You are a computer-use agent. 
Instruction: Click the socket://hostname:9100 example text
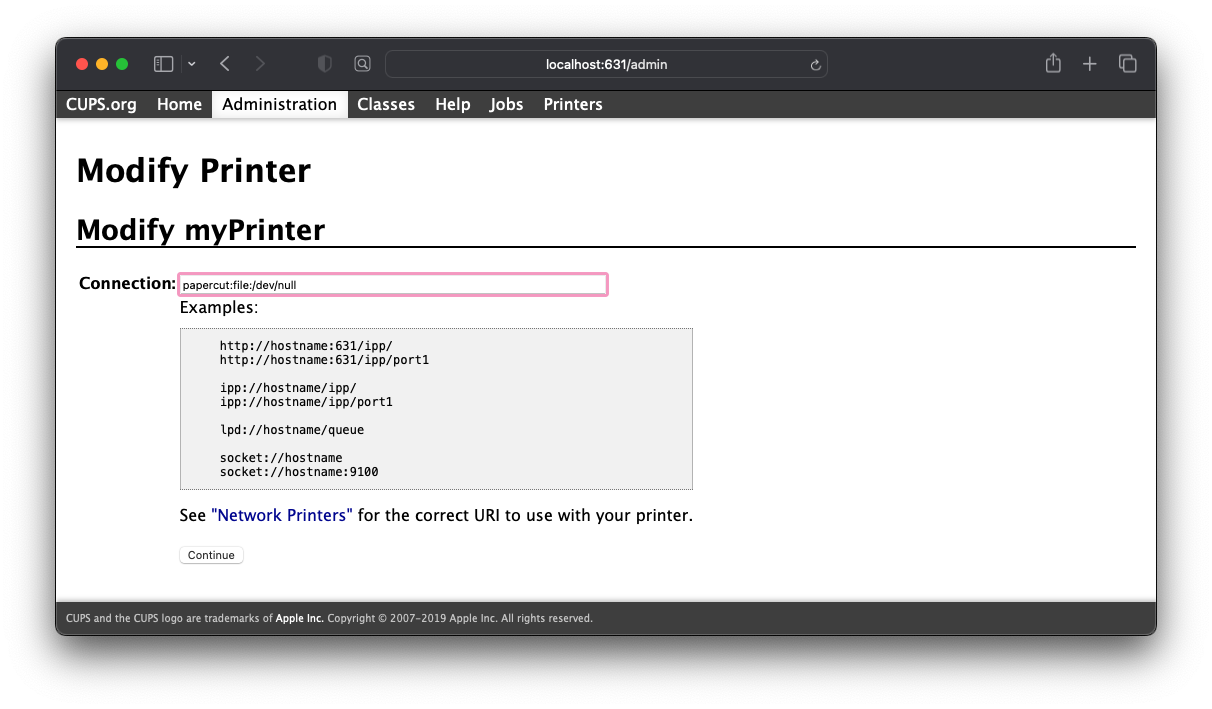point(299,472)
